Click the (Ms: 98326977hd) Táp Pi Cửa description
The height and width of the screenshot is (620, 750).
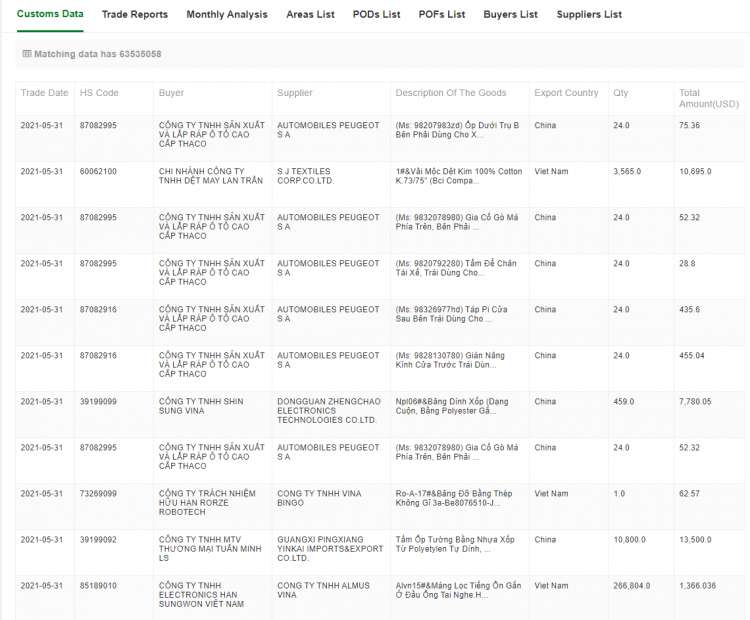(x=452, y=313)
